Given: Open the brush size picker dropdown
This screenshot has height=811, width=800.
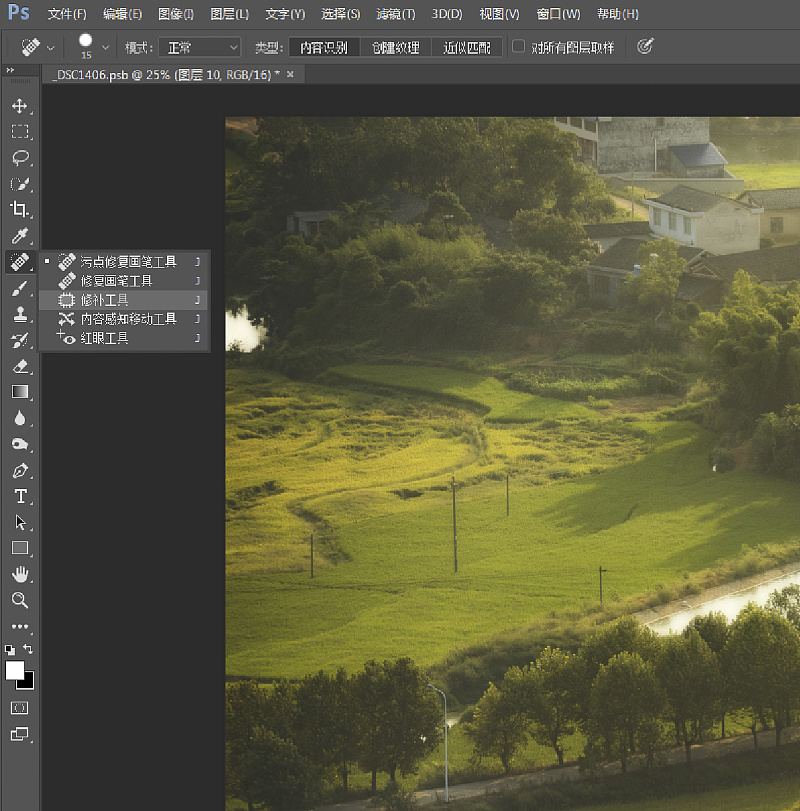Looking at the screenshot, I should coord(105,48).
